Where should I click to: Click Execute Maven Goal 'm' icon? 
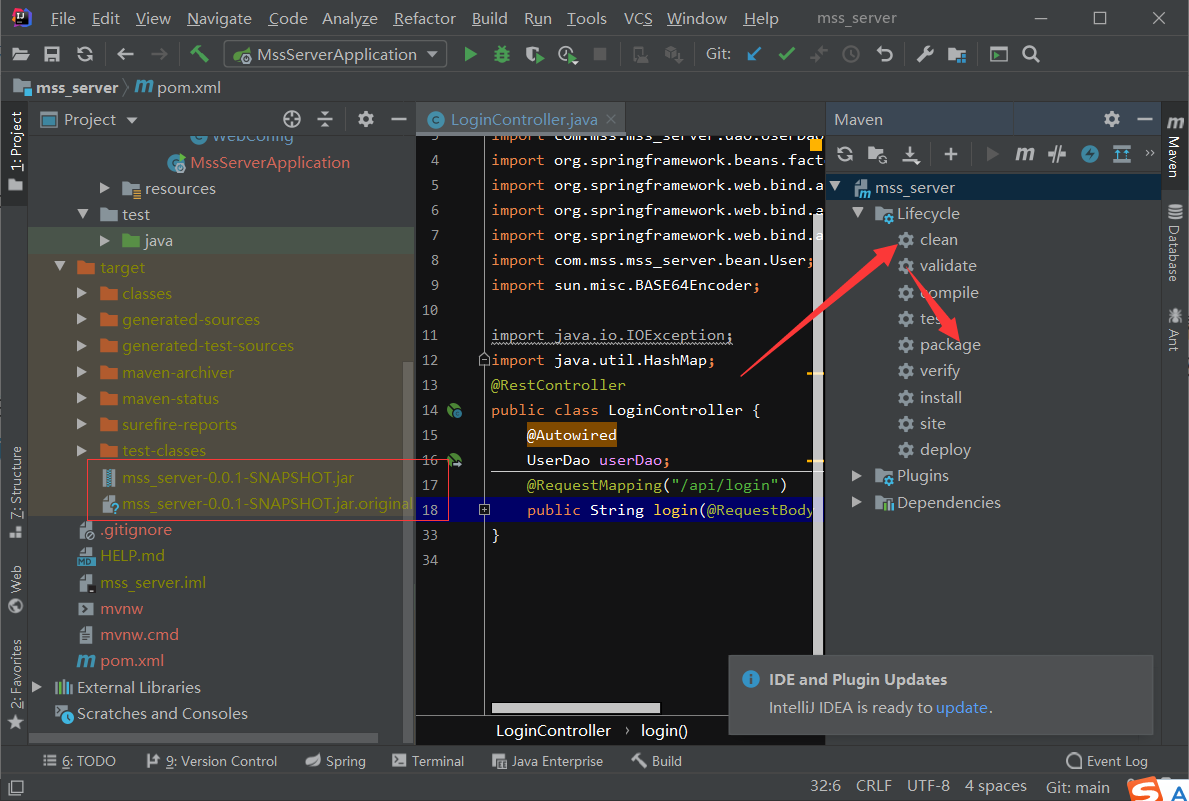(x=1024, y=154)
